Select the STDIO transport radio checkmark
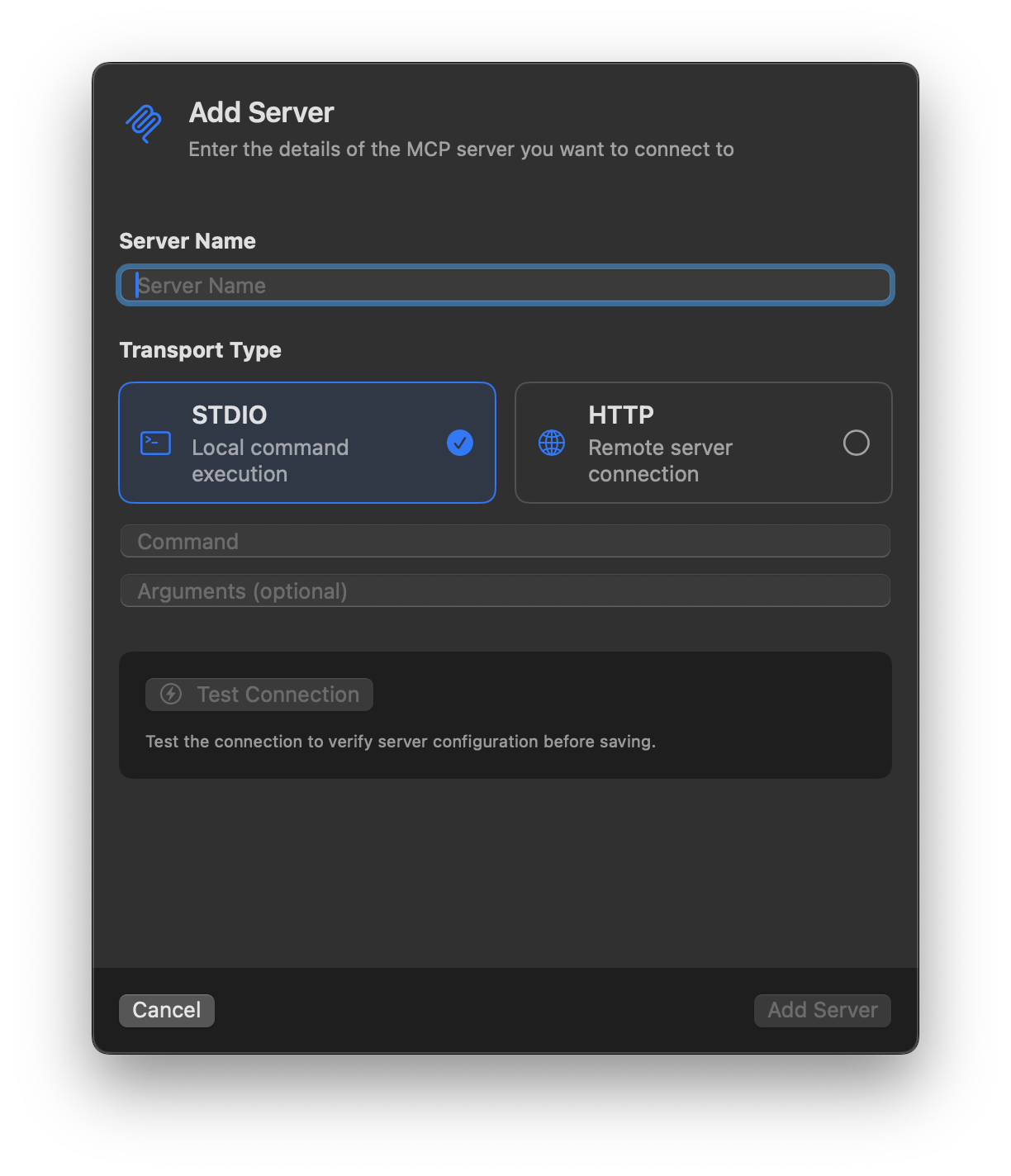This screenshot has height=1176, width=1011. point(460,443)
